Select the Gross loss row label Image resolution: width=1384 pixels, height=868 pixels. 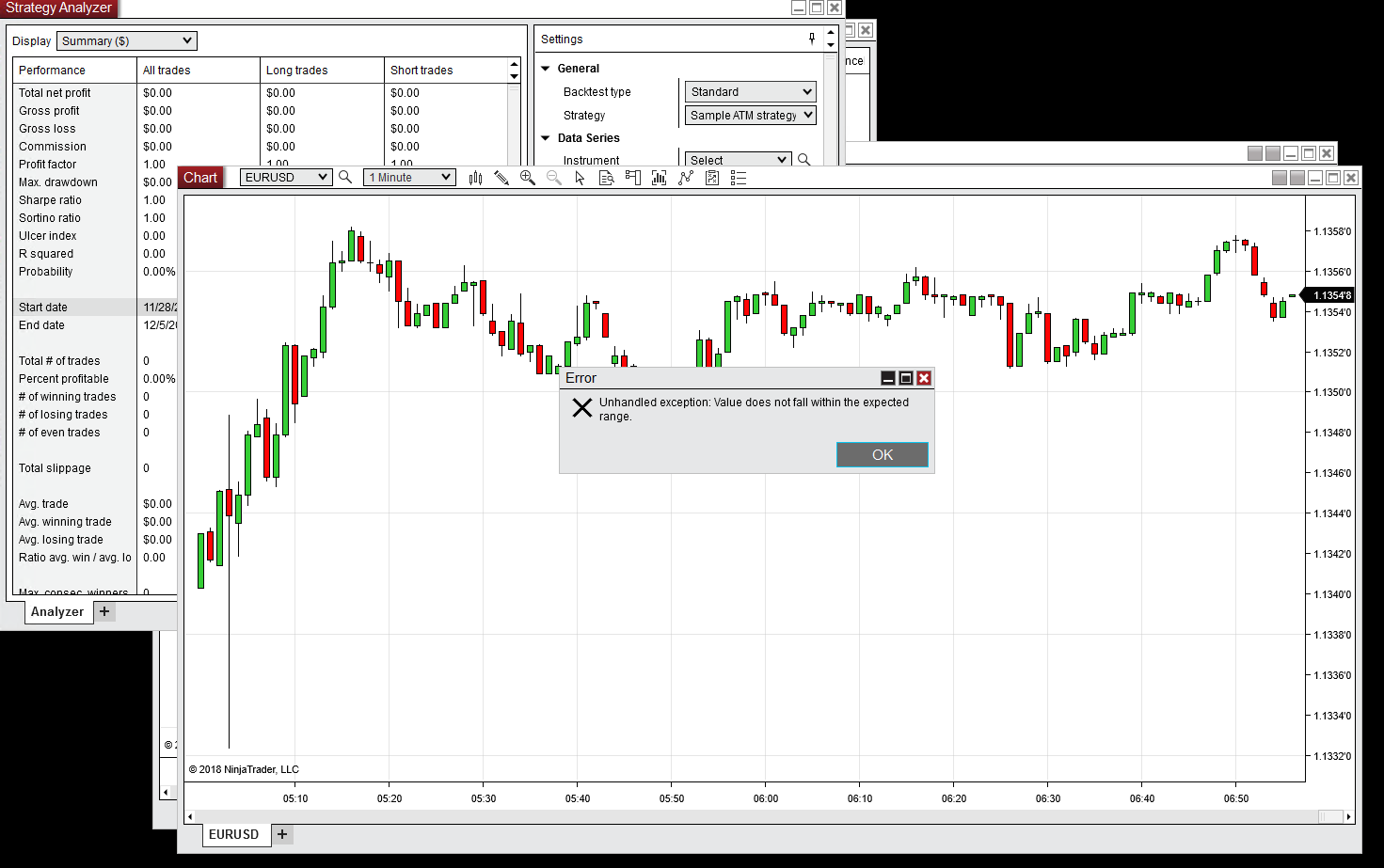click(47, 129)
